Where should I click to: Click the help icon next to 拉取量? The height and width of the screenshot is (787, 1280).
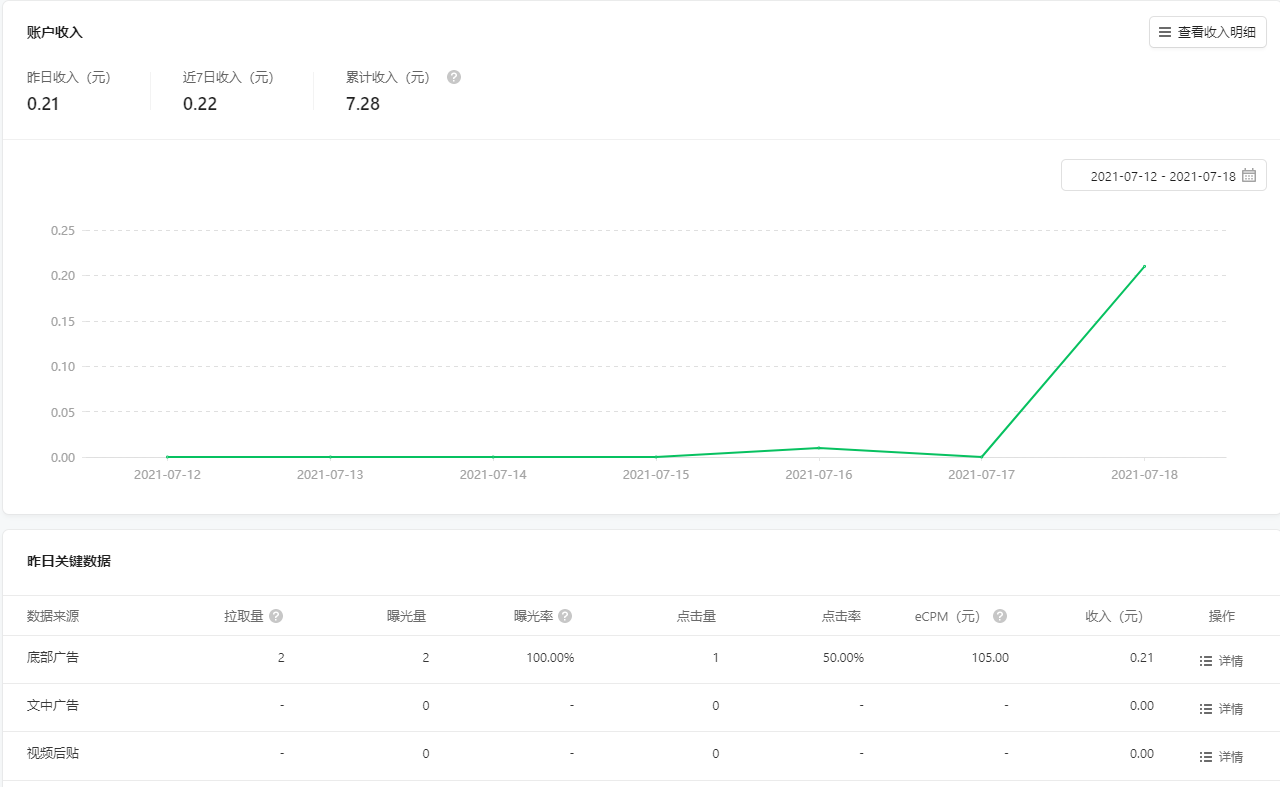[x=276, y=616]
